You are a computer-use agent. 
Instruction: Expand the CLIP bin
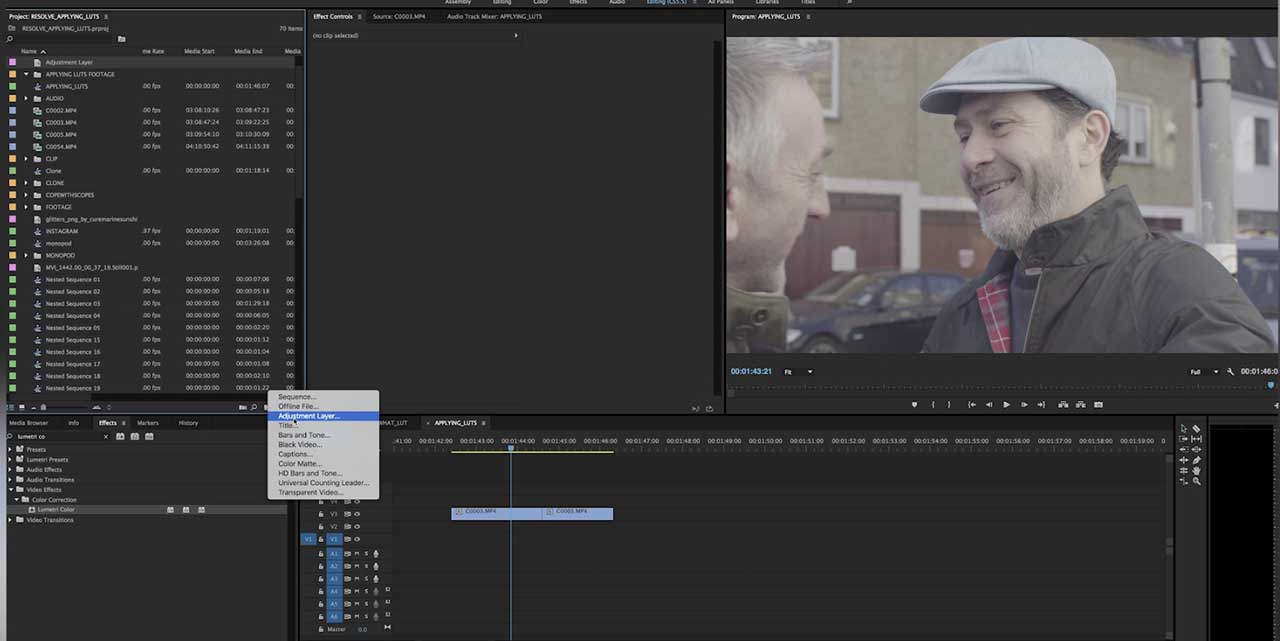[x=27, y=158]
